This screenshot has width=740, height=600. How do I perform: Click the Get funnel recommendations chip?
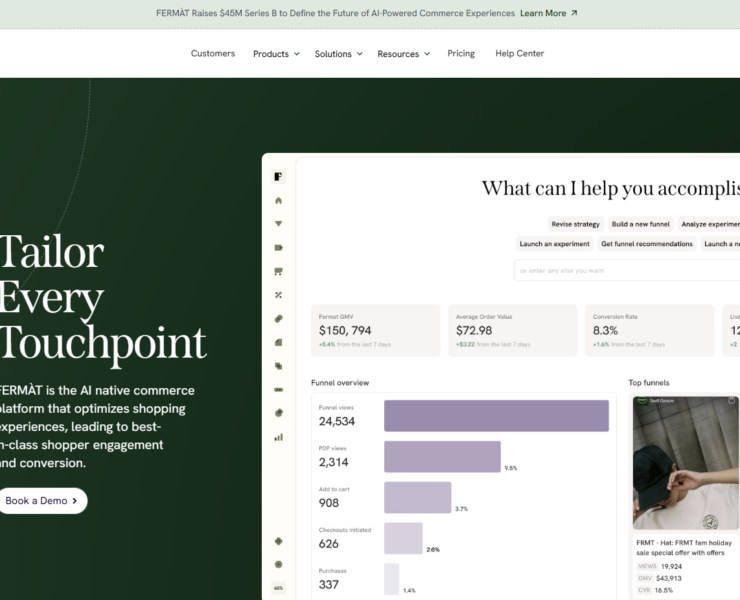[x=647, y=244]
